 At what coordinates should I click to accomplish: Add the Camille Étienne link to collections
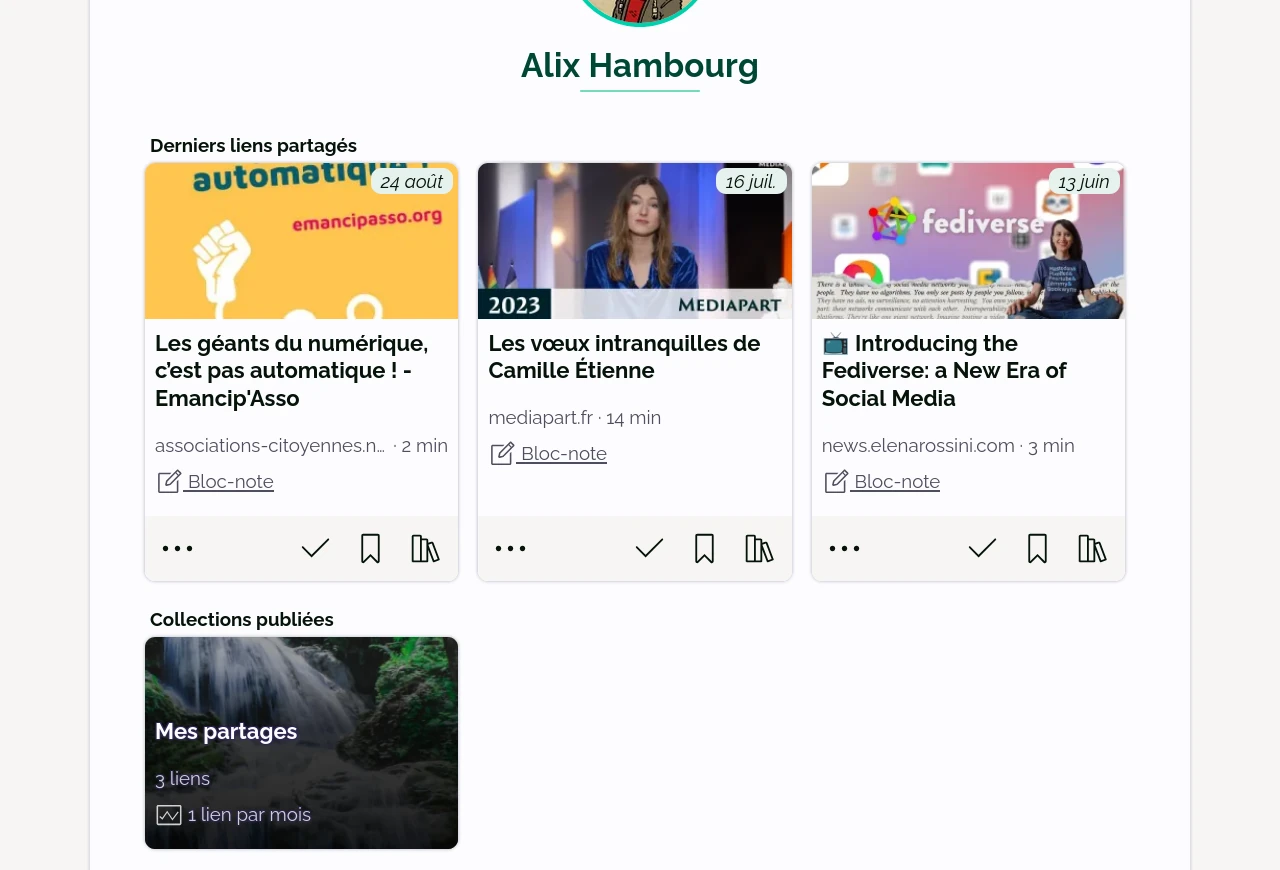(x=759, y=548)
